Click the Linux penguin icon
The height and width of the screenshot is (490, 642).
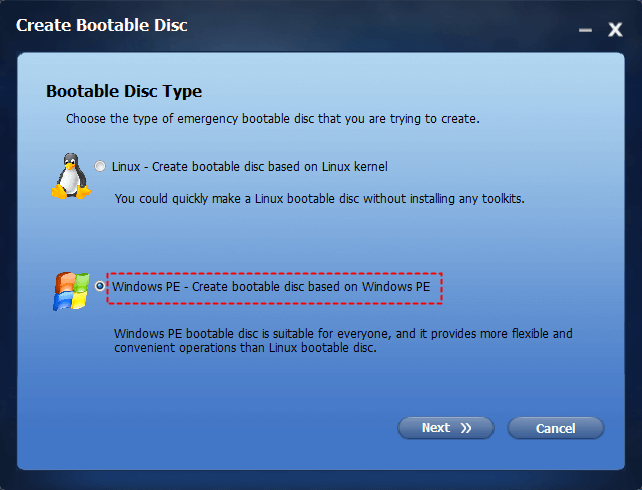tap(71, 176)
